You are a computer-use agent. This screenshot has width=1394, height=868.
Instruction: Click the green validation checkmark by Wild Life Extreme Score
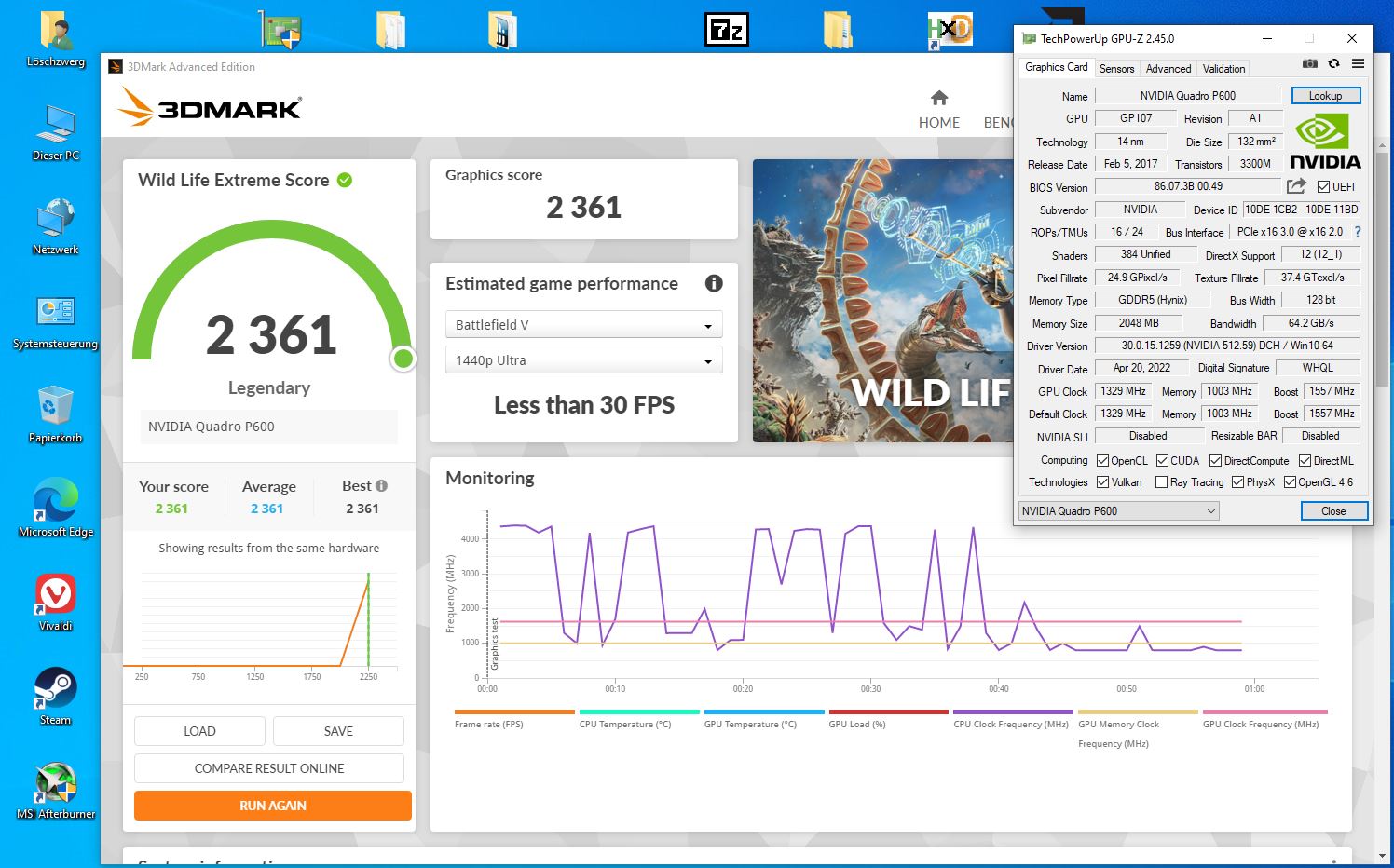click(345, 180)
